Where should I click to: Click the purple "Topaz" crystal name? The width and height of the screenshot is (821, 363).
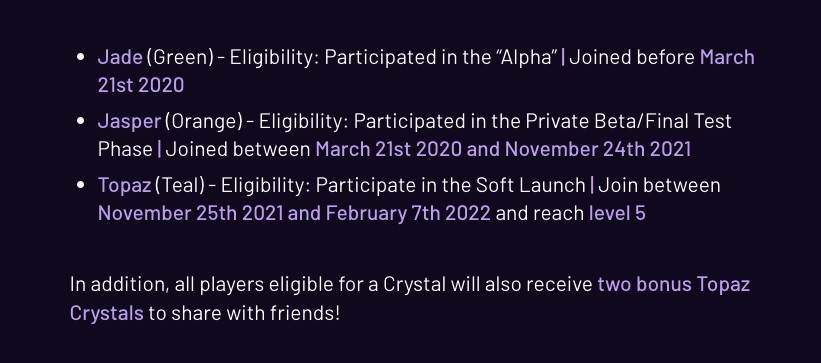(125, 185)
